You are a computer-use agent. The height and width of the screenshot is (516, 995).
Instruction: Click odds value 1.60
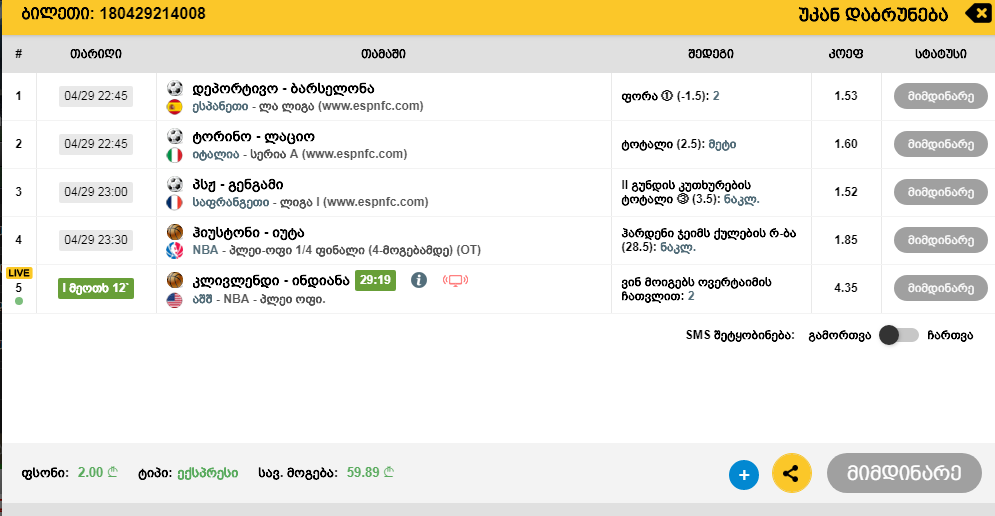point(846,144)
